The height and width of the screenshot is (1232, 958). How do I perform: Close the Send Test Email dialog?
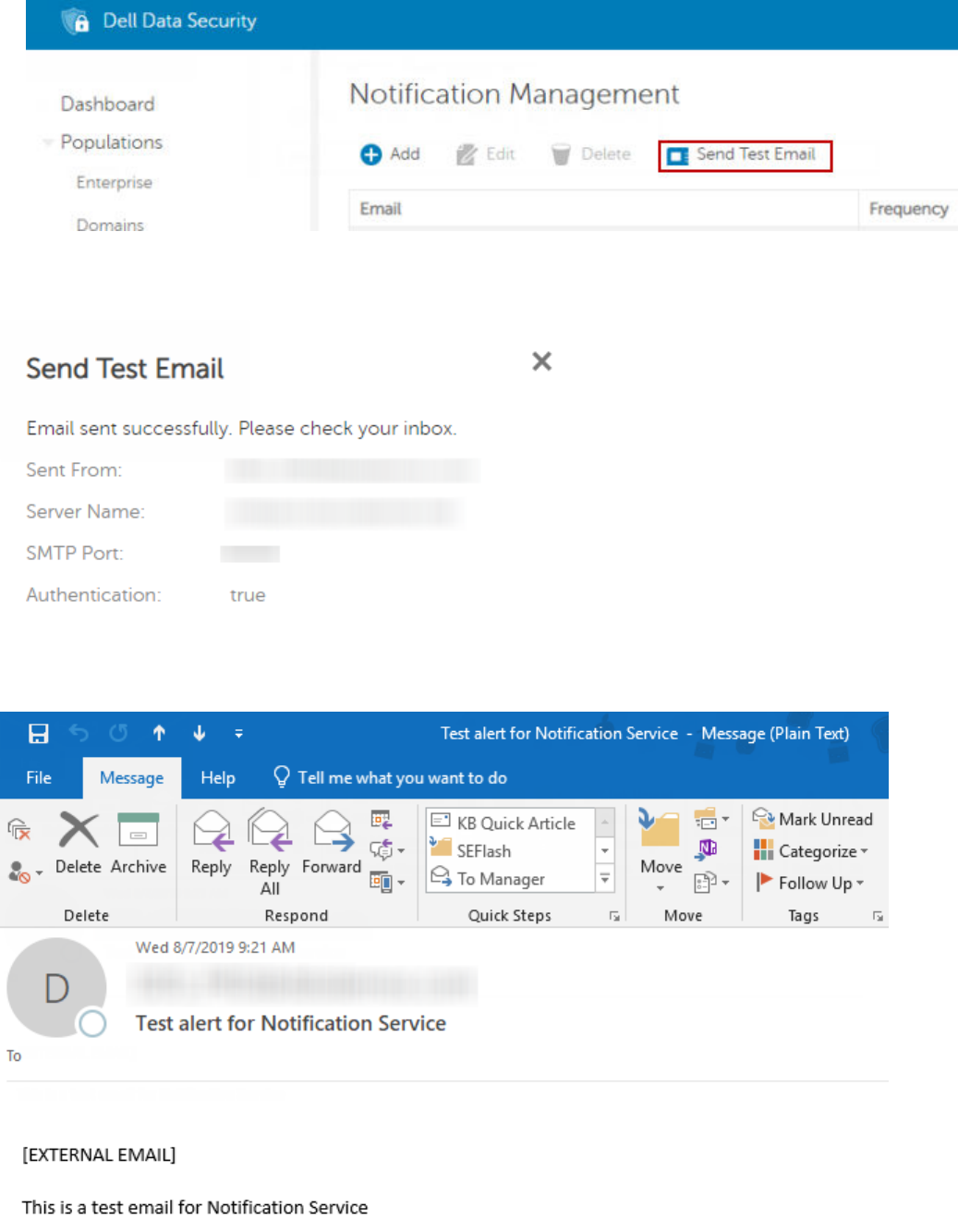542,361
